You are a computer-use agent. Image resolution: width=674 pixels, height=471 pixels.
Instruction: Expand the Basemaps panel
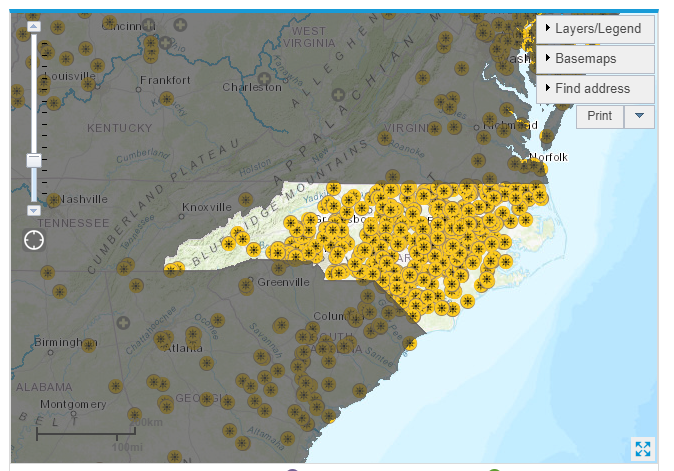click(x=596, y=59)
